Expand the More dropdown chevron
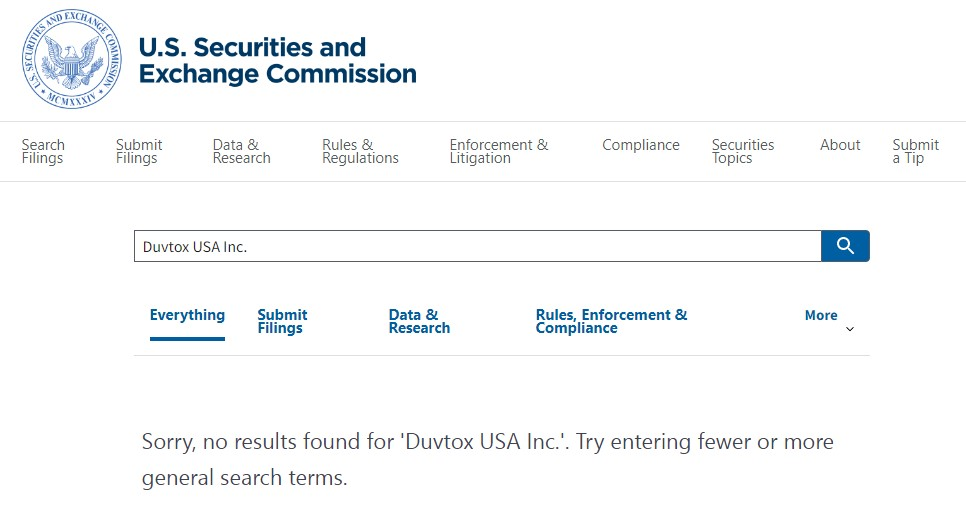Viewport: 966px width, 514px height. point(850,329)
